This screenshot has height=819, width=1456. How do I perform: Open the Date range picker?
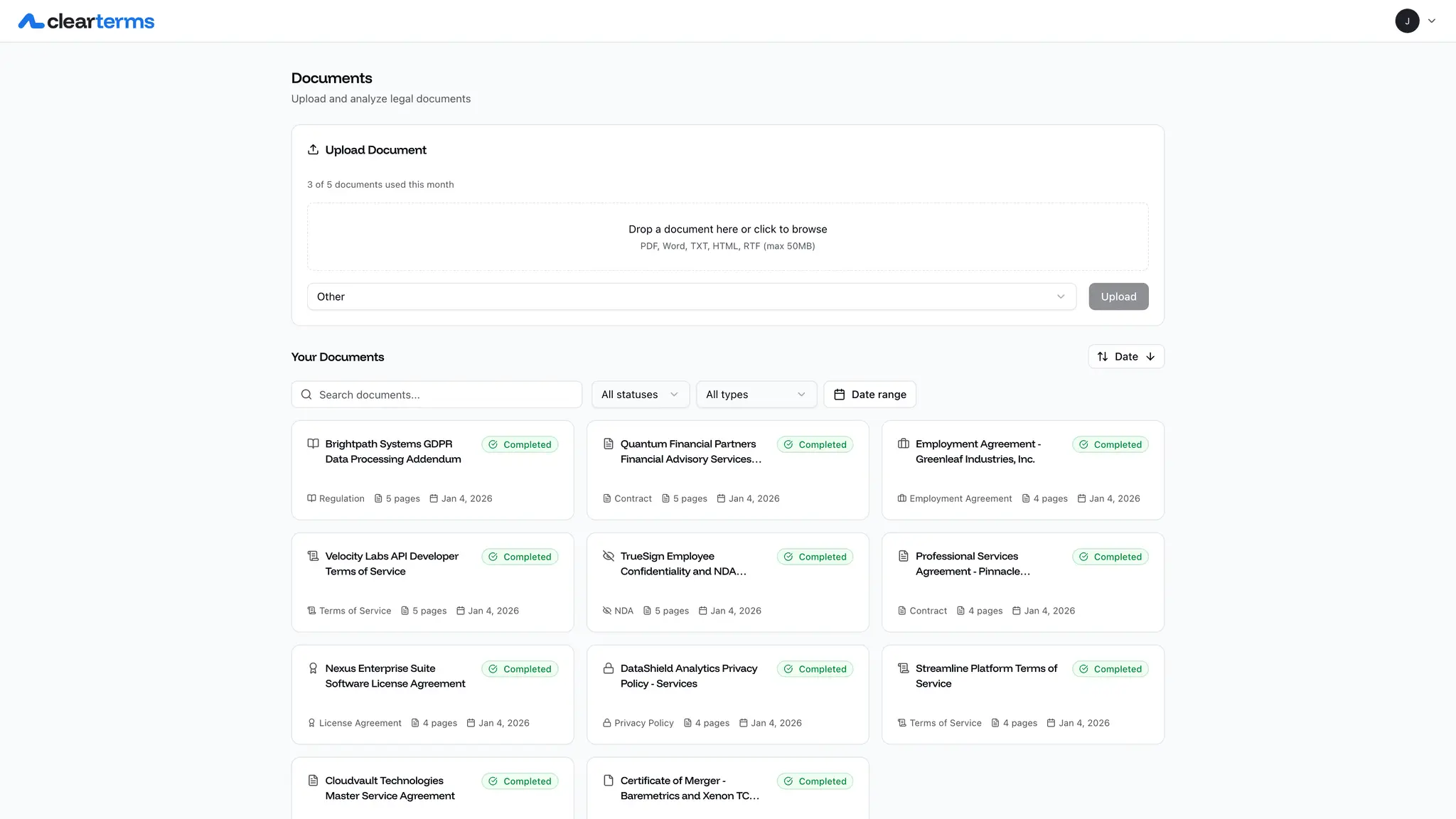click(869, 395)
